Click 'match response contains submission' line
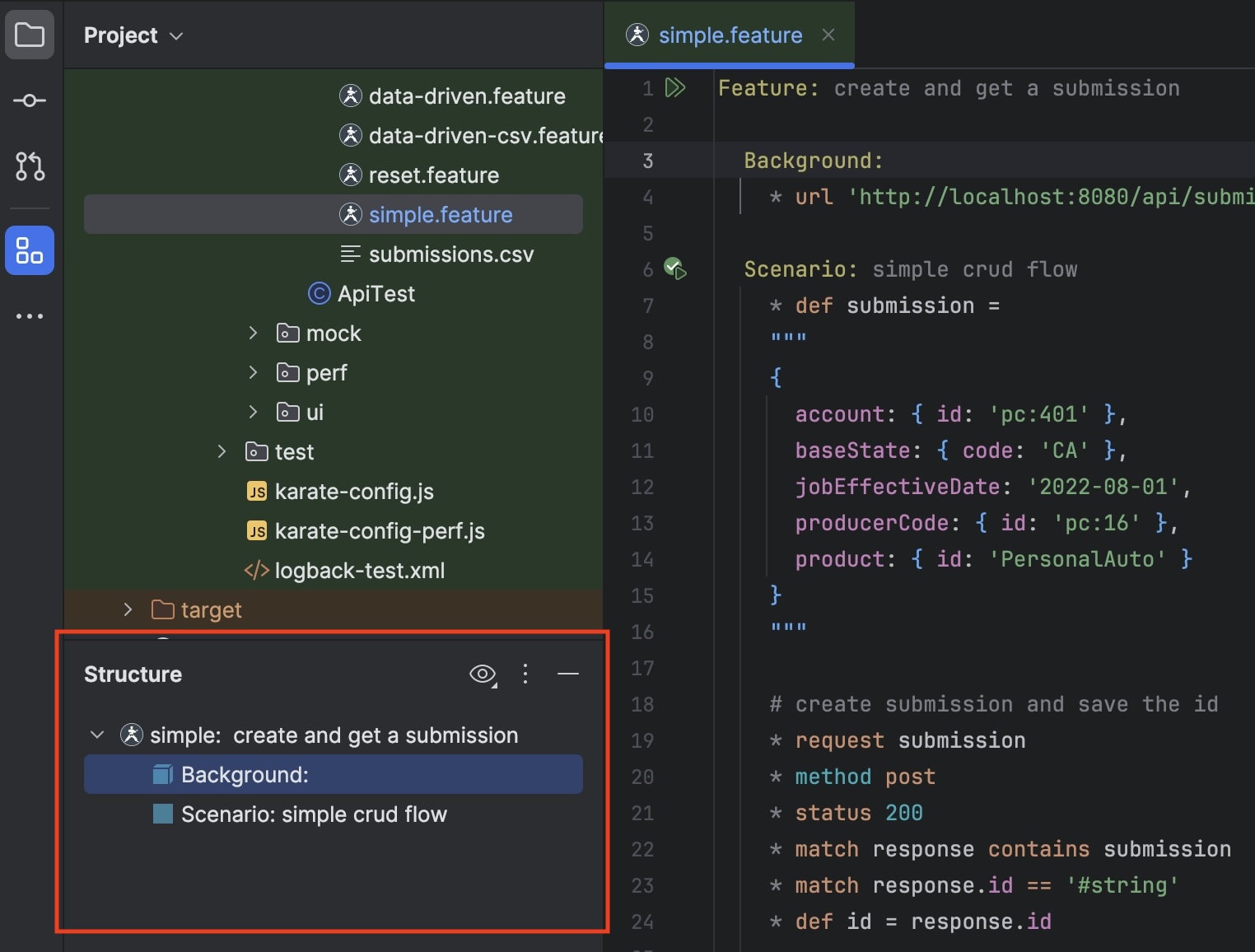Image resolution: width=1255 pixels, height=952 pixels. (1001, 849)
